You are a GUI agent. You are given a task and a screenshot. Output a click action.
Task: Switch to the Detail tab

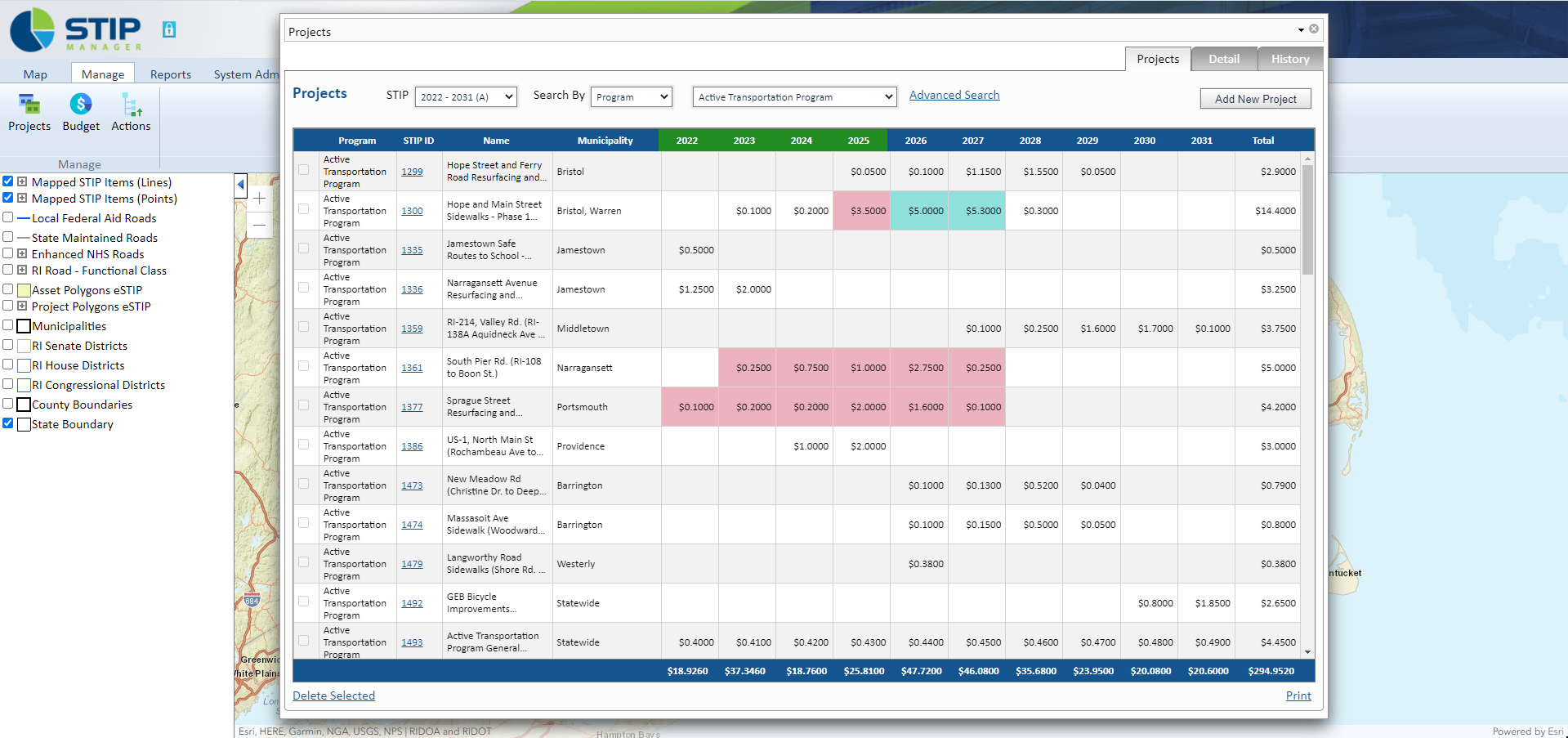coord(1223,58)
